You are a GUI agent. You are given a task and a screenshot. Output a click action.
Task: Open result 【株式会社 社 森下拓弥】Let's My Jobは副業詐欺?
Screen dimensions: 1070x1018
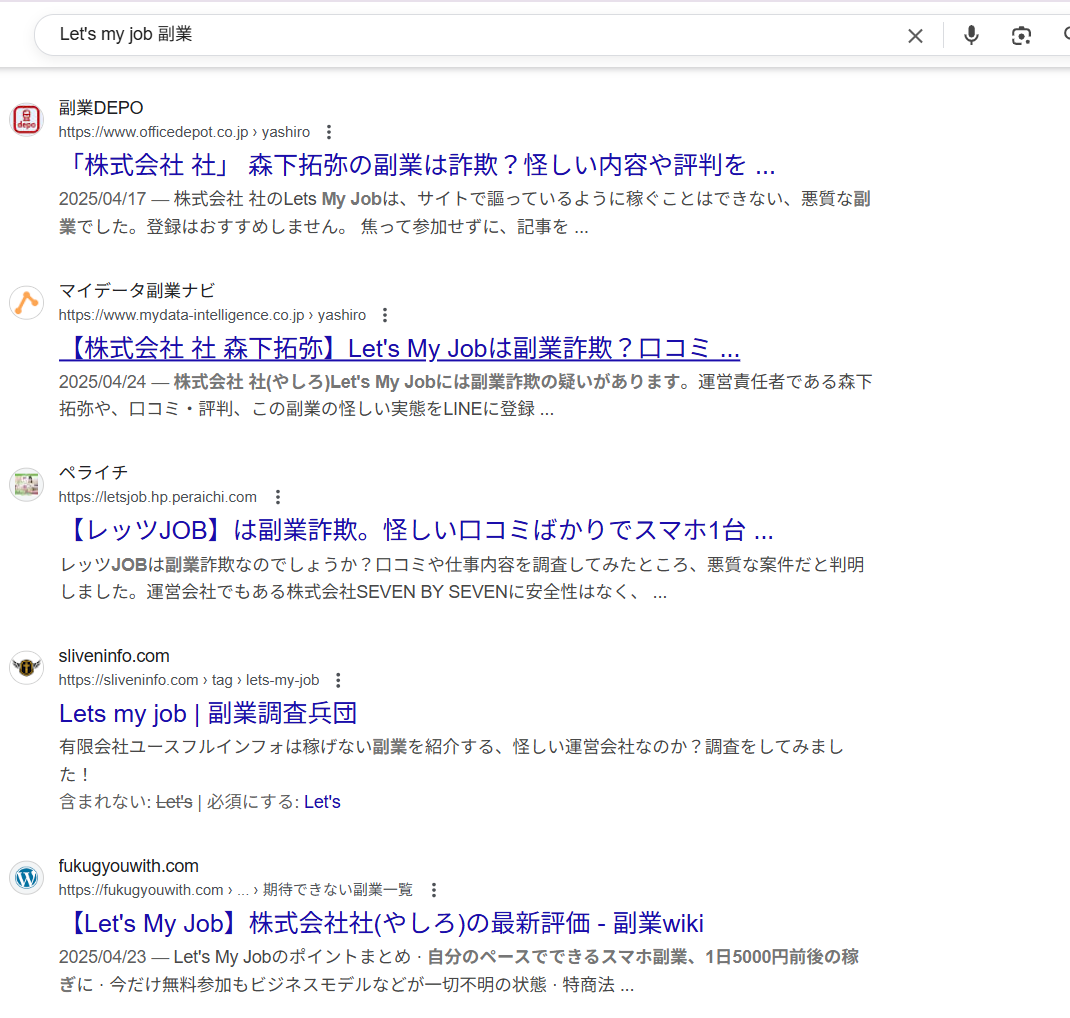(399, 348)
